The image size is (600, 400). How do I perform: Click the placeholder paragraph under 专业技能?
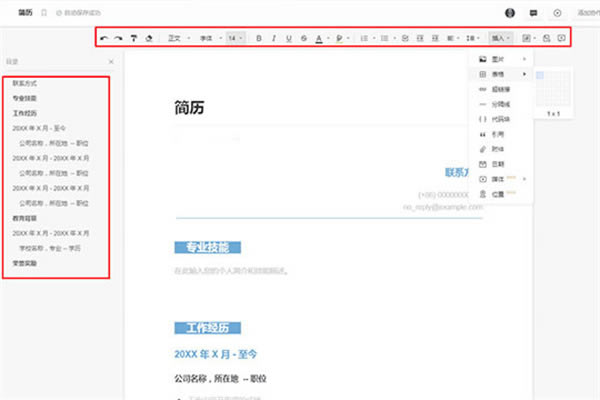click(232, 271)
